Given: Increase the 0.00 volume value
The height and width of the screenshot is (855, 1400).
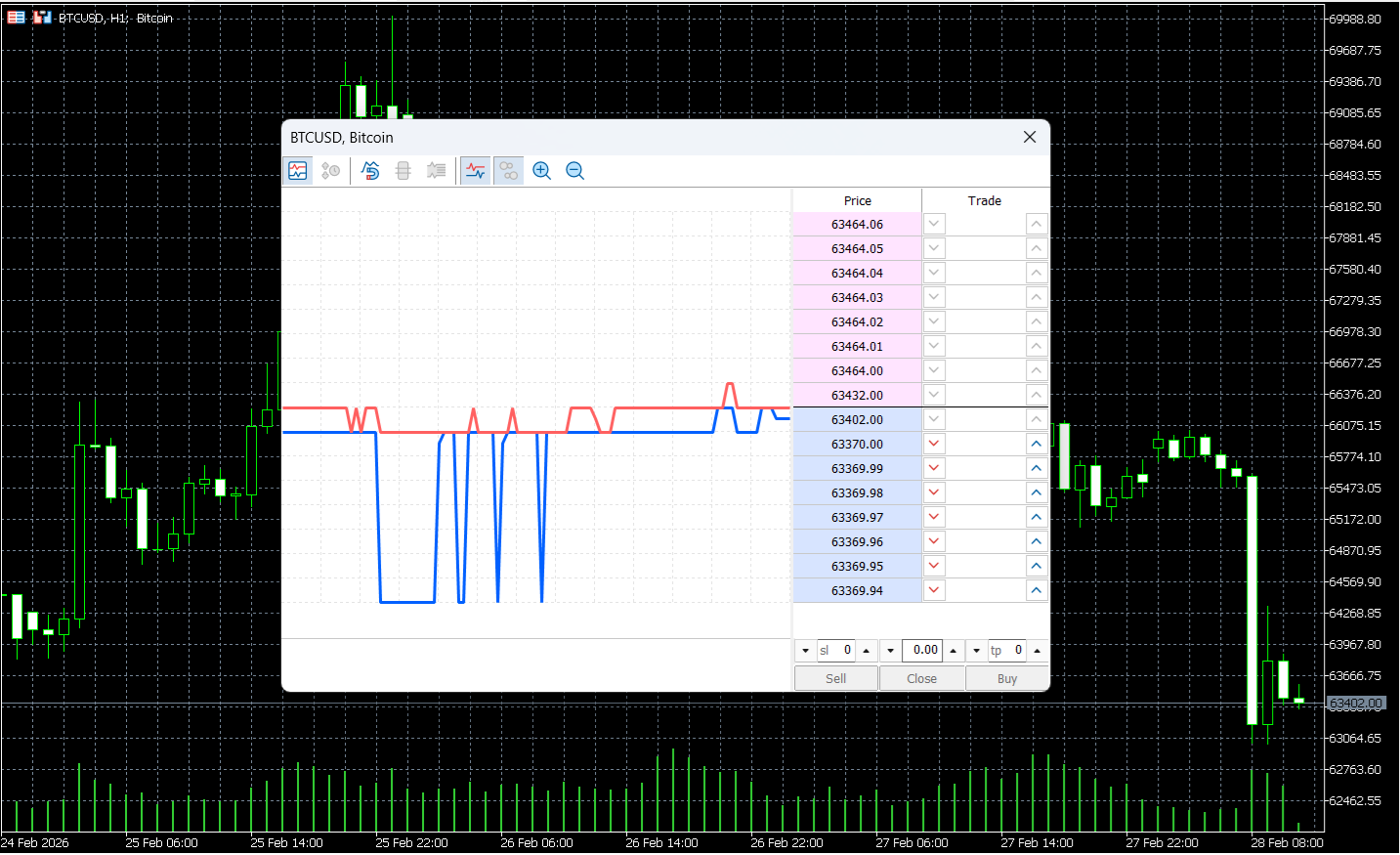Looking at the screenshot, I should pos(954,650).
